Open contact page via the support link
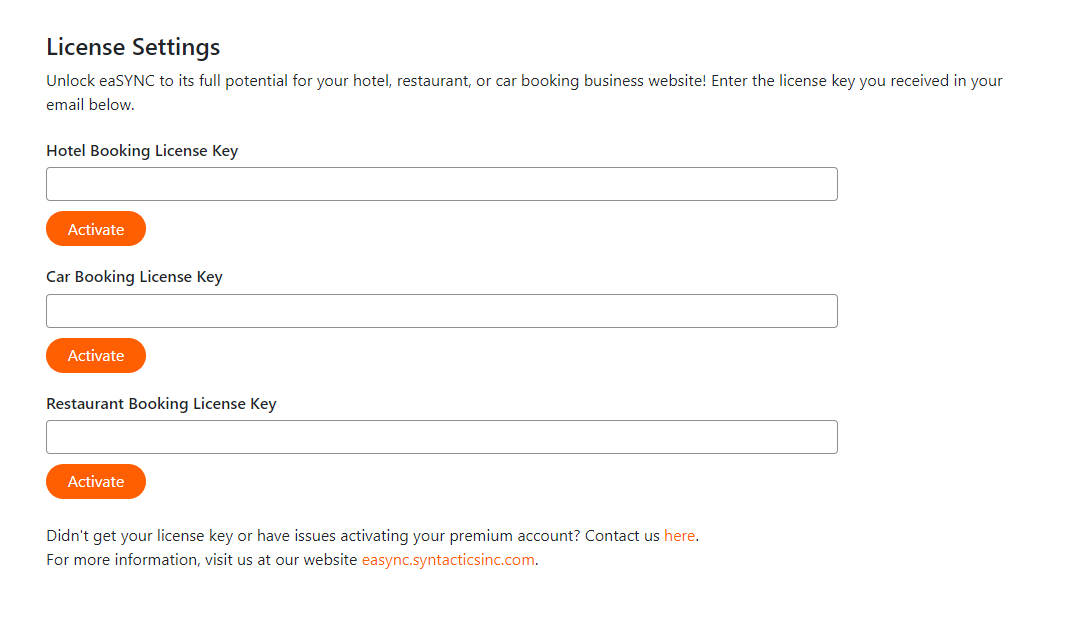The width and height of the screenshot is (1066, 624). click(679, 535)
